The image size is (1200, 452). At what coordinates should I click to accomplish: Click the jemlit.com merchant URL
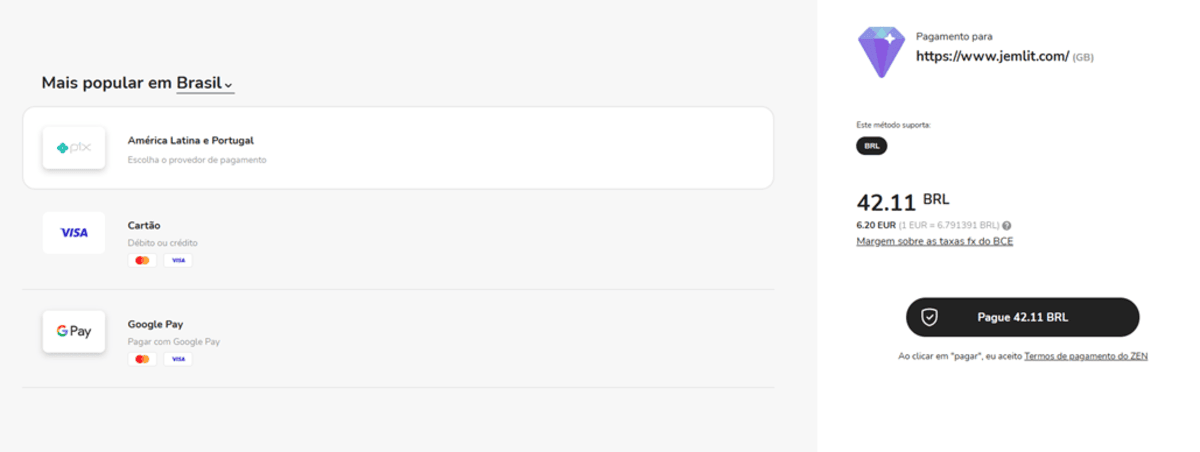pos(992,56)
